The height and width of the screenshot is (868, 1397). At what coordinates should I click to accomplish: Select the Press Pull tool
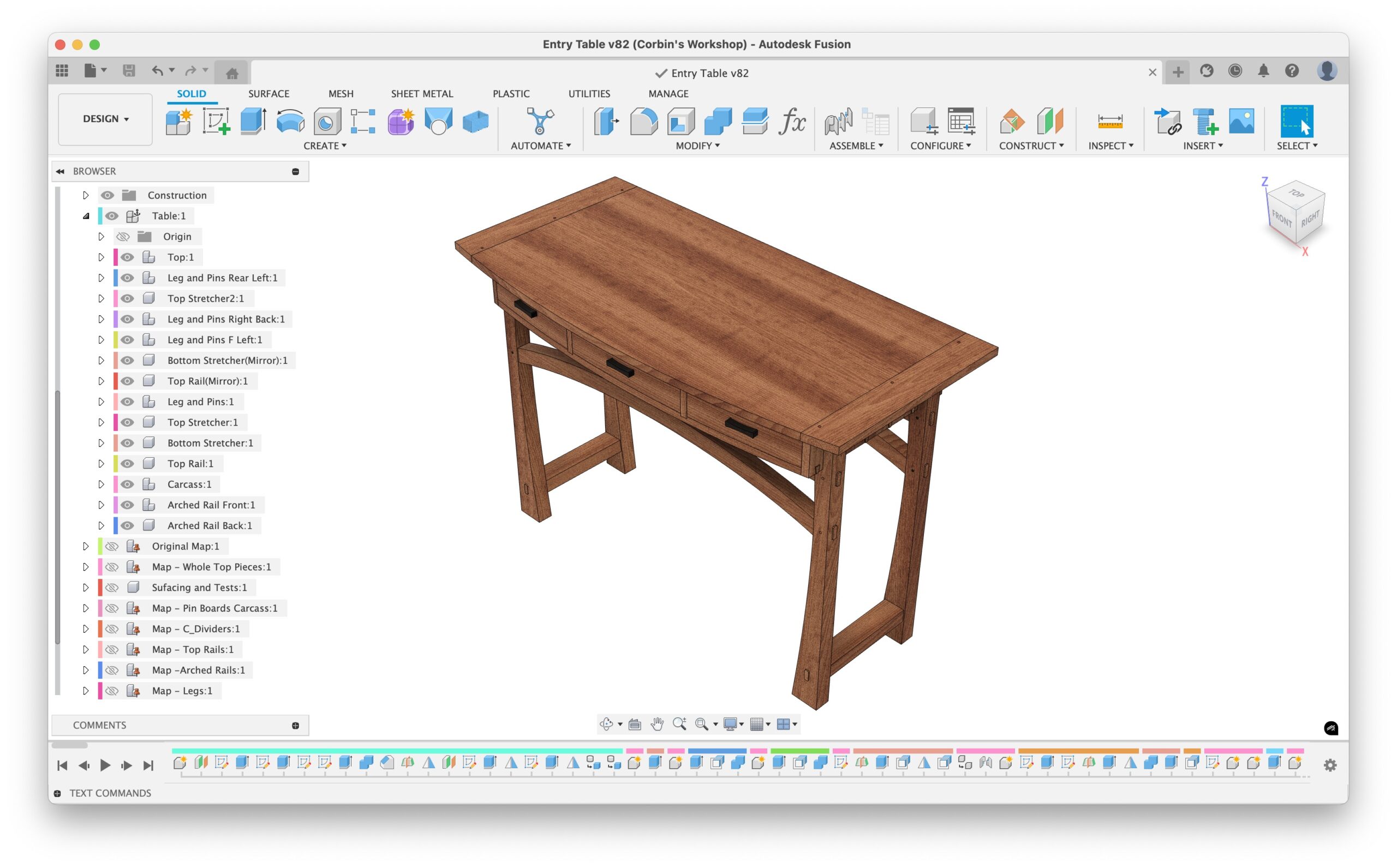click(606, 122)
